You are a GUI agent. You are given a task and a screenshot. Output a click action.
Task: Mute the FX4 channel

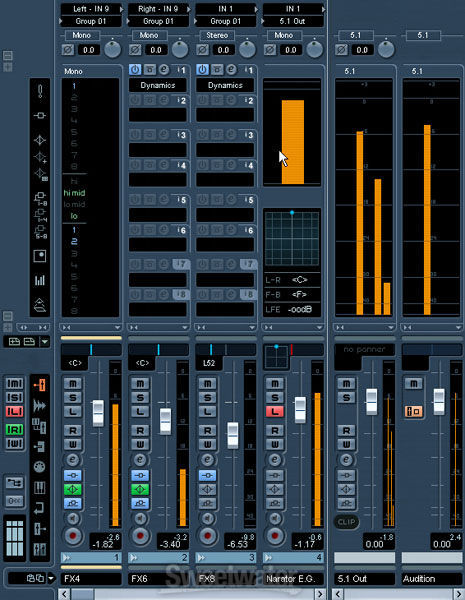coord(72,383)
